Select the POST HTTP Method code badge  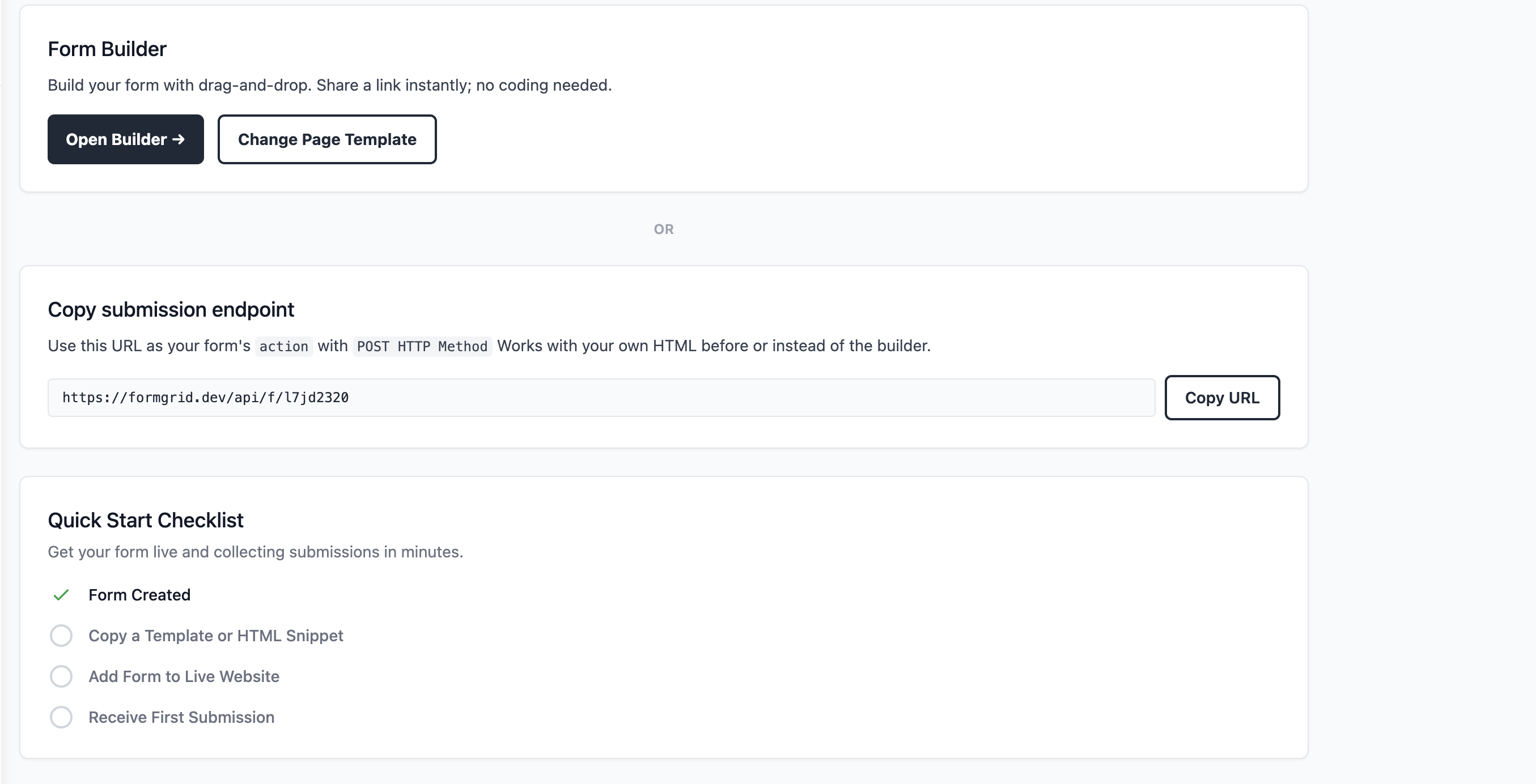coord(421,346)
